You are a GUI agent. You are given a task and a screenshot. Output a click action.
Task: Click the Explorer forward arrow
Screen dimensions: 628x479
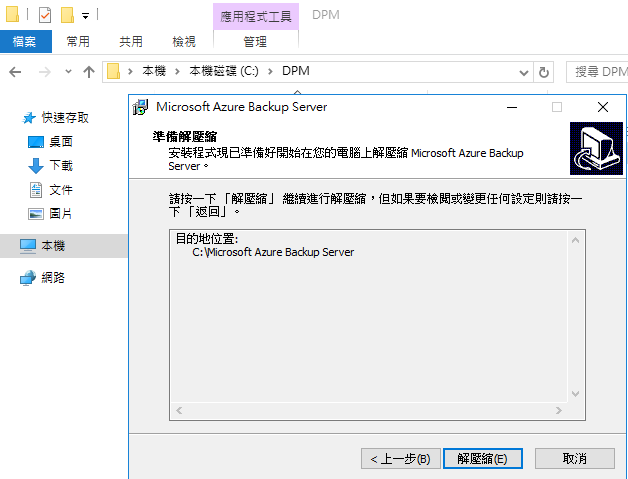(x=44, y=72)
